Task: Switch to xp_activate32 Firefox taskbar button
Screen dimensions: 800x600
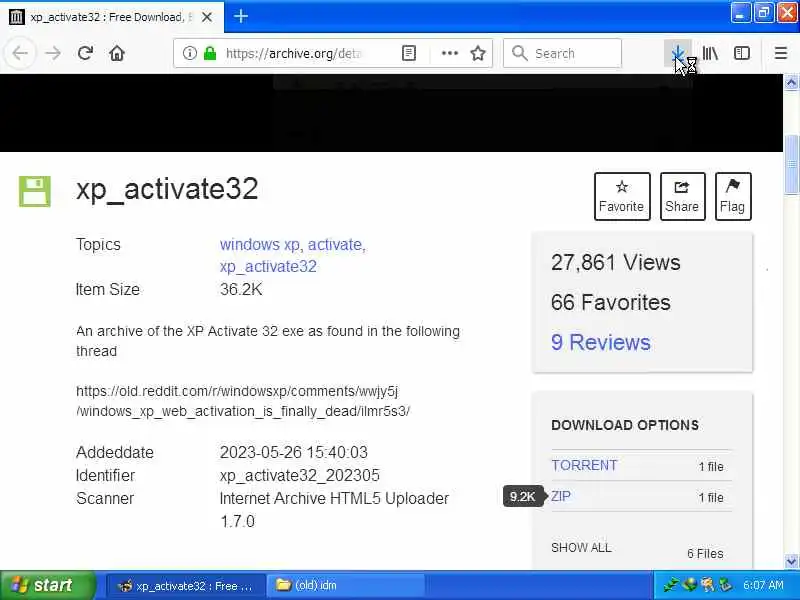Action: pos(186,586)
